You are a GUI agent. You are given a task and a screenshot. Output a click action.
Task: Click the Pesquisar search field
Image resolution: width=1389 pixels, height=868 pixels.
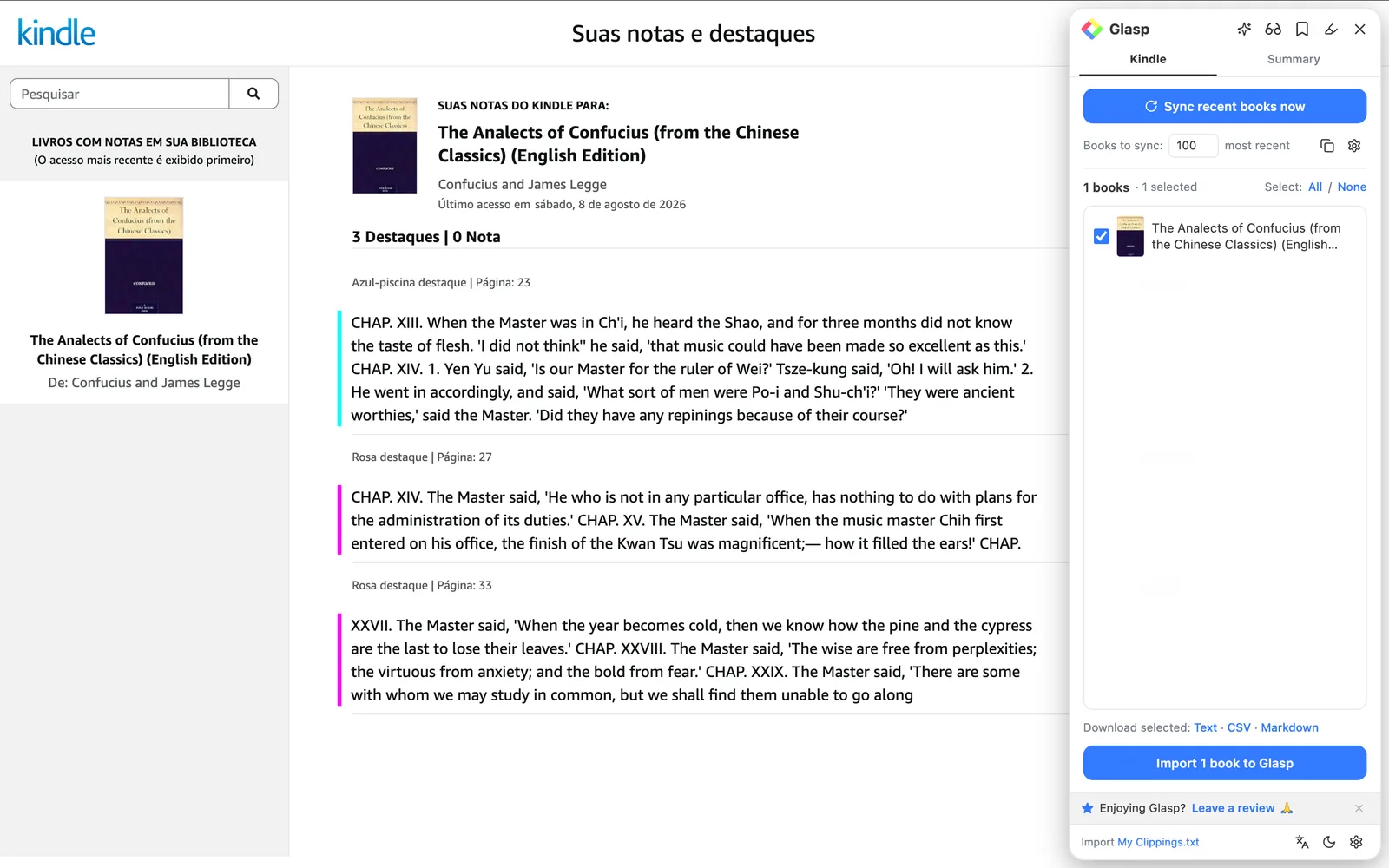click(120, 94)
